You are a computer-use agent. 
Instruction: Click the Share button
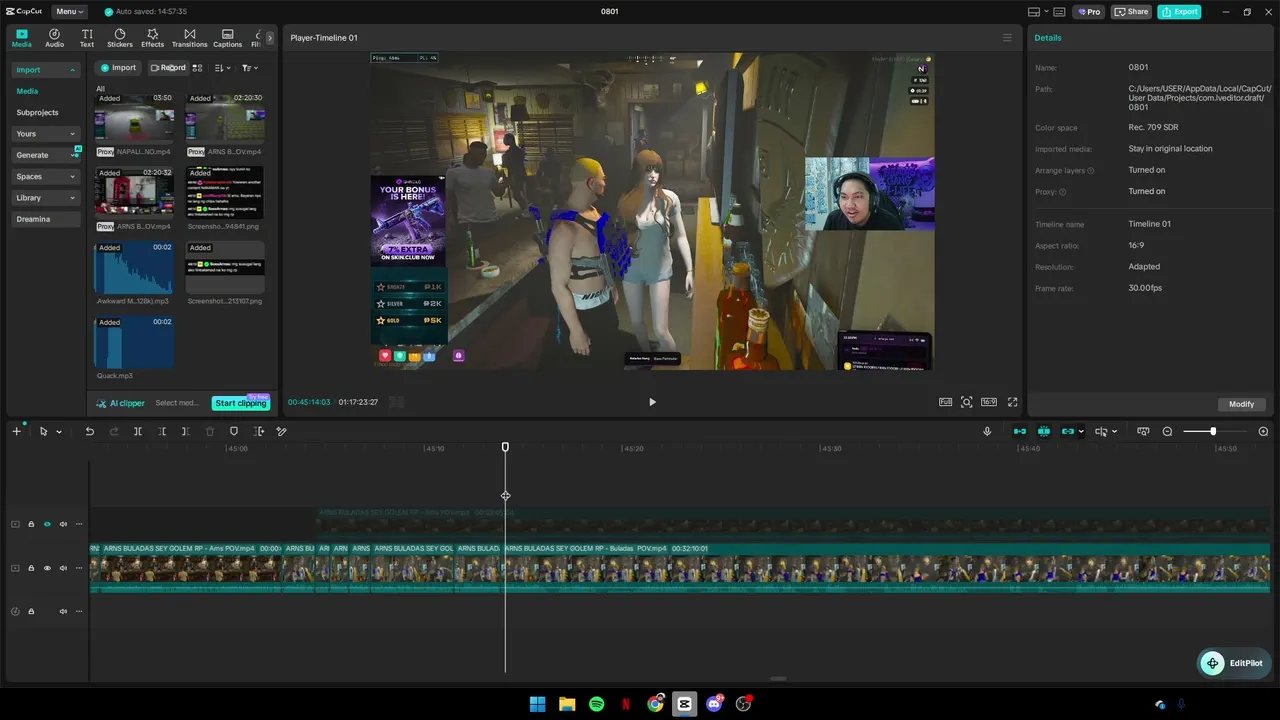(x=1131, y=12)
